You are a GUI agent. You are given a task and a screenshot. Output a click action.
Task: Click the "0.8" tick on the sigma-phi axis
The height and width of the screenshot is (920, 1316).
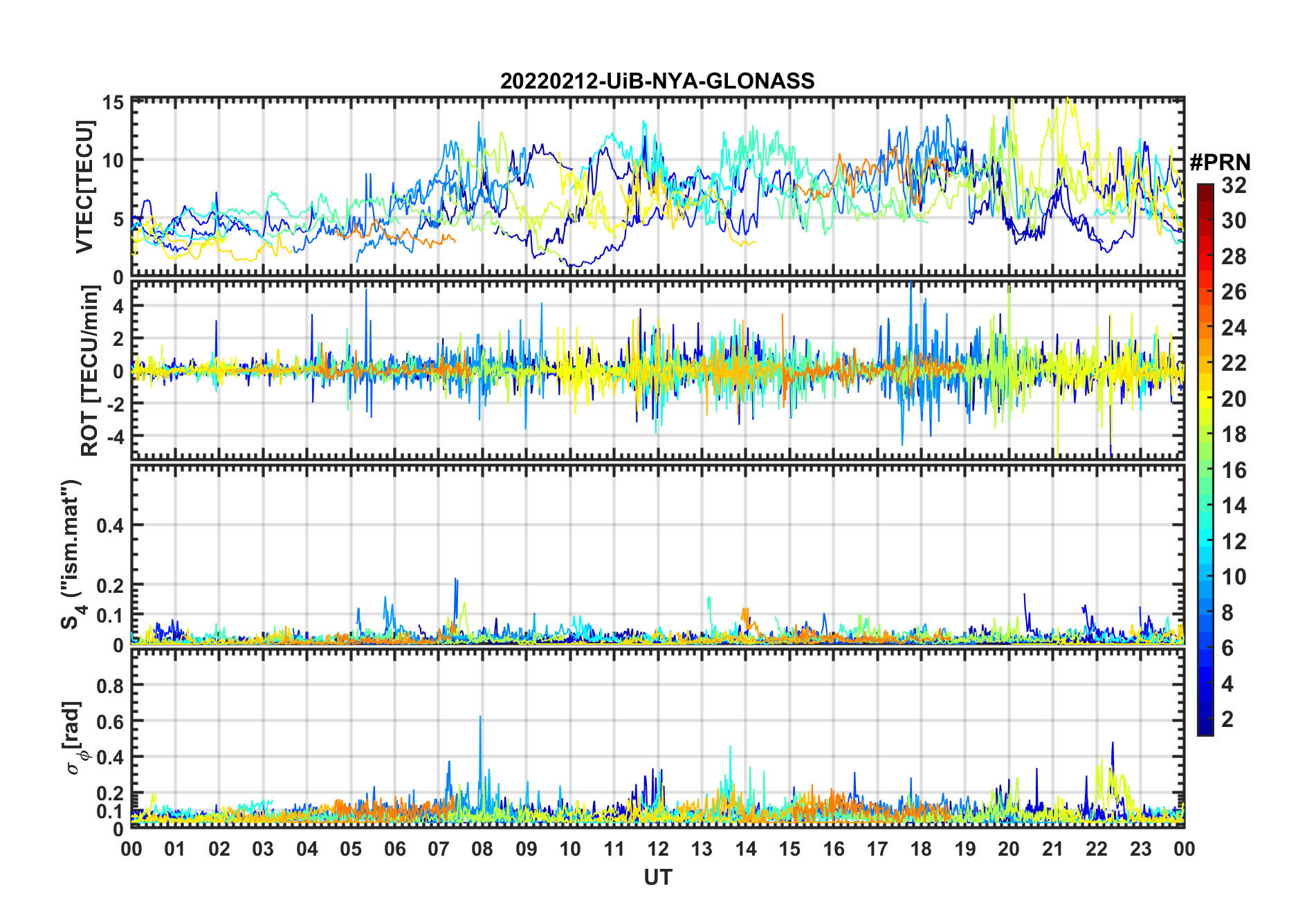pyautogui.click(x=110, y=686)
